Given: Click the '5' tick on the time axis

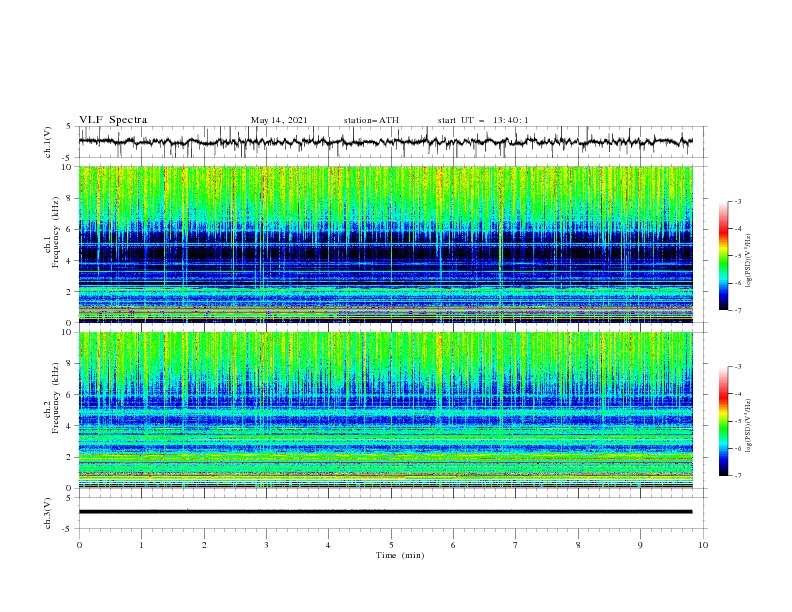Looking at the screenshot, I should [x=391, y=545].
